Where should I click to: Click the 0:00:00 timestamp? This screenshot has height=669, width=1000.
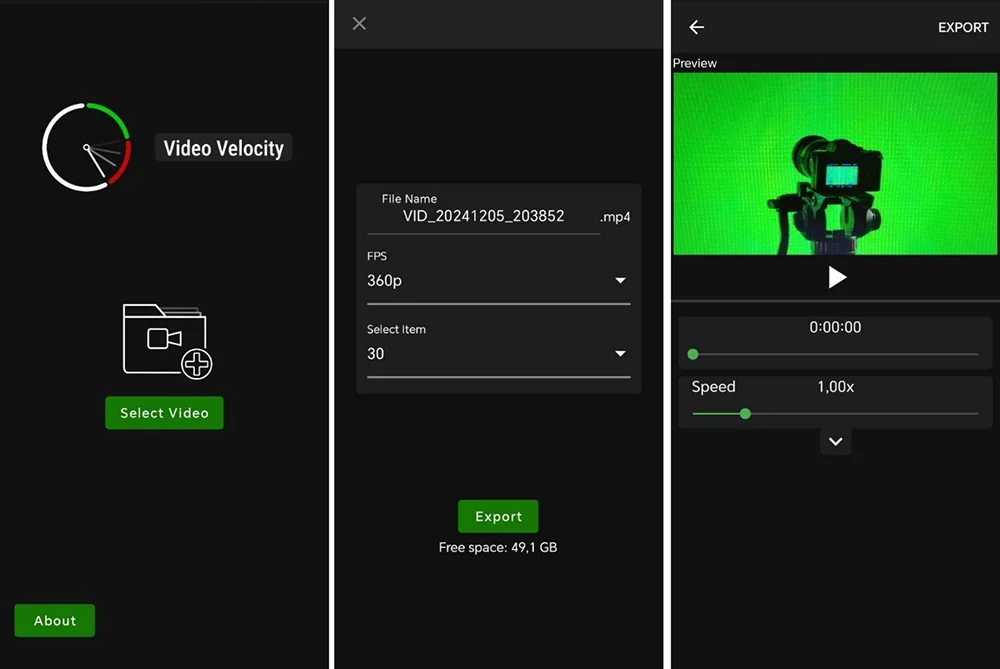(835, 327)
